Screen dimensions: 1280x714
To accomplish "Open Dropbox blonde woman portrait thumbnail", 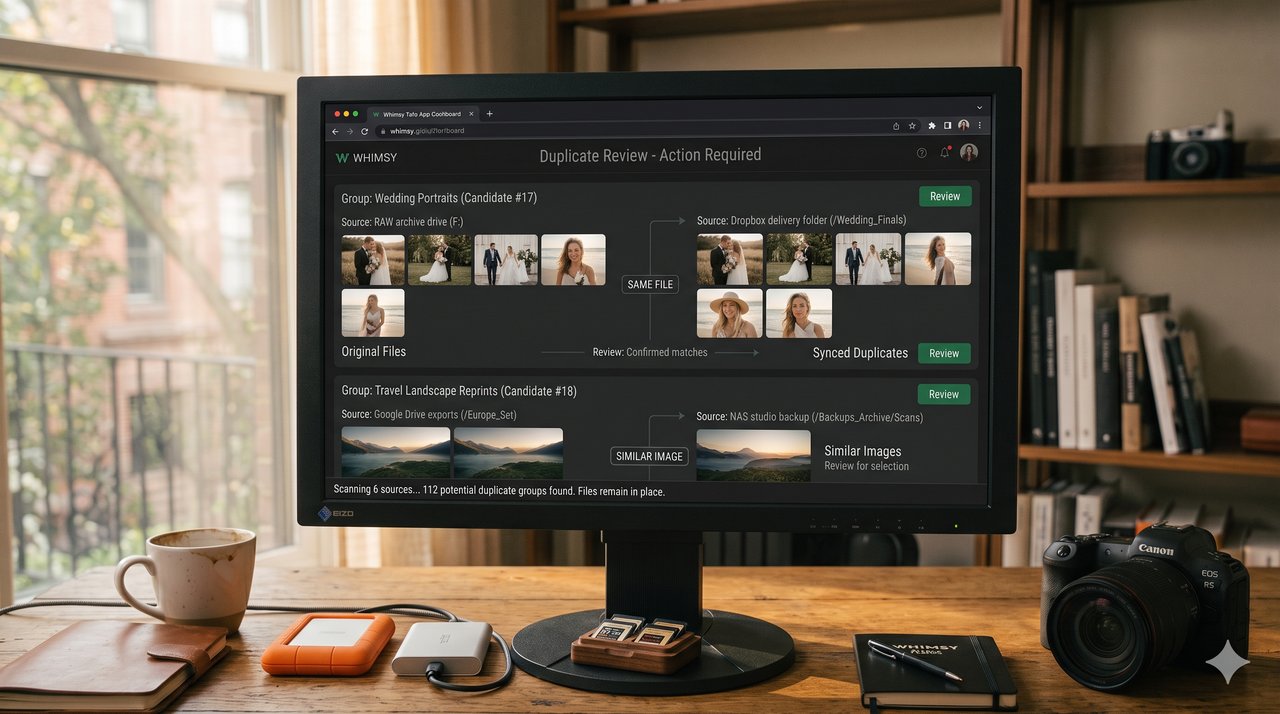I will click(799, 313).
